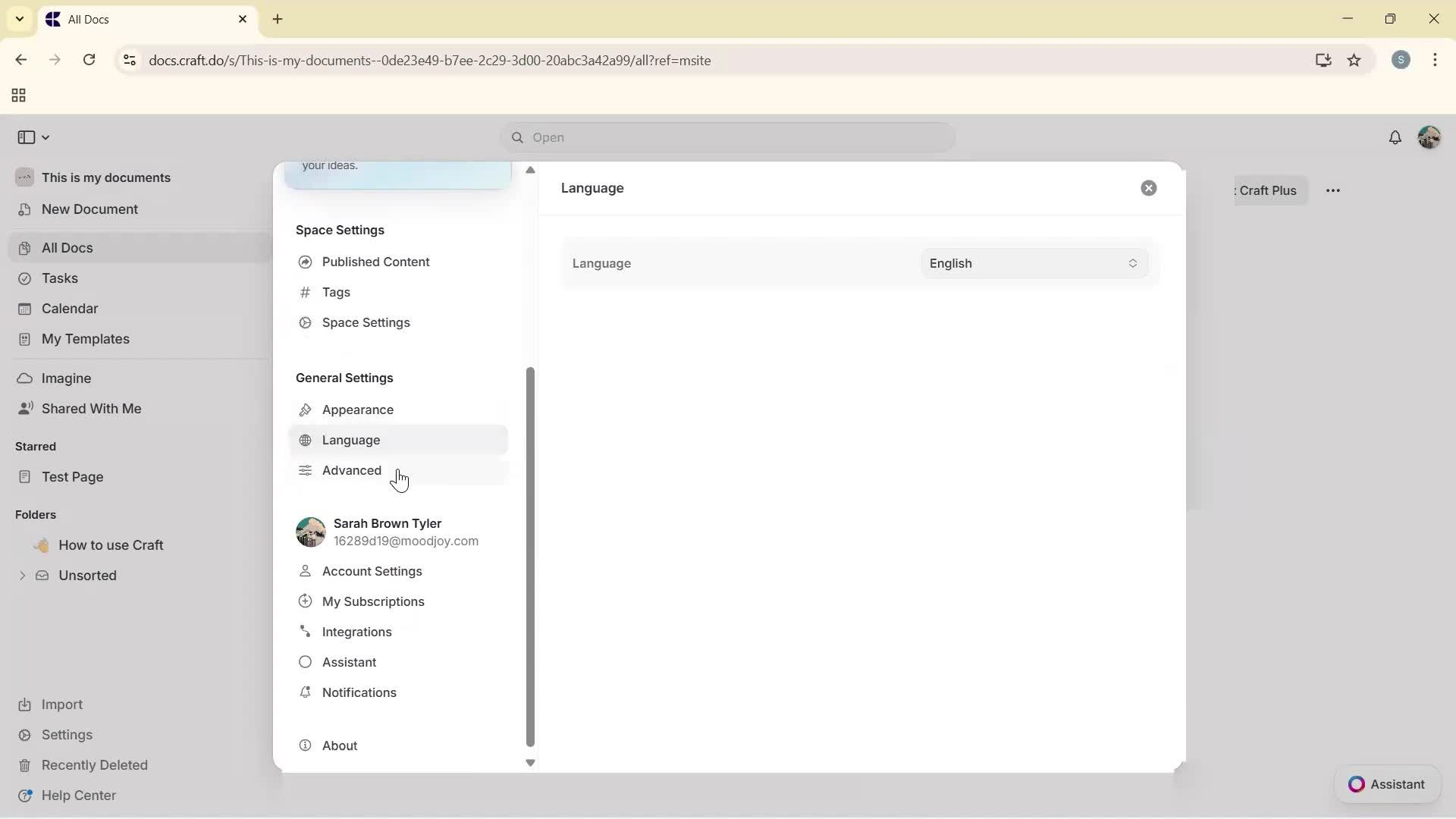Image resolution: width=1456 pixels, height=819 pixels.
Task: Open the Integrations settings
Action: 356,632
